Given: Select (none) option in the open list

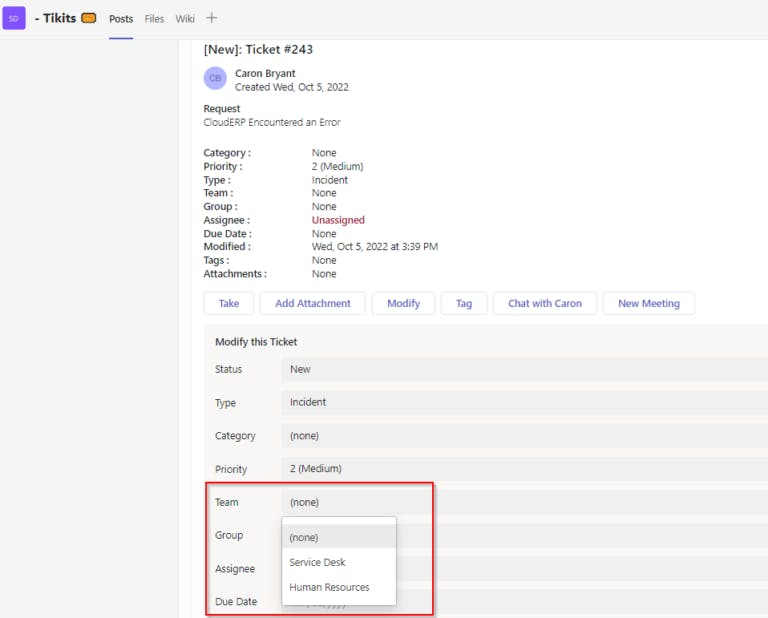Looking at the screenshot, I should pyautogui.click(x=304, y=537).
